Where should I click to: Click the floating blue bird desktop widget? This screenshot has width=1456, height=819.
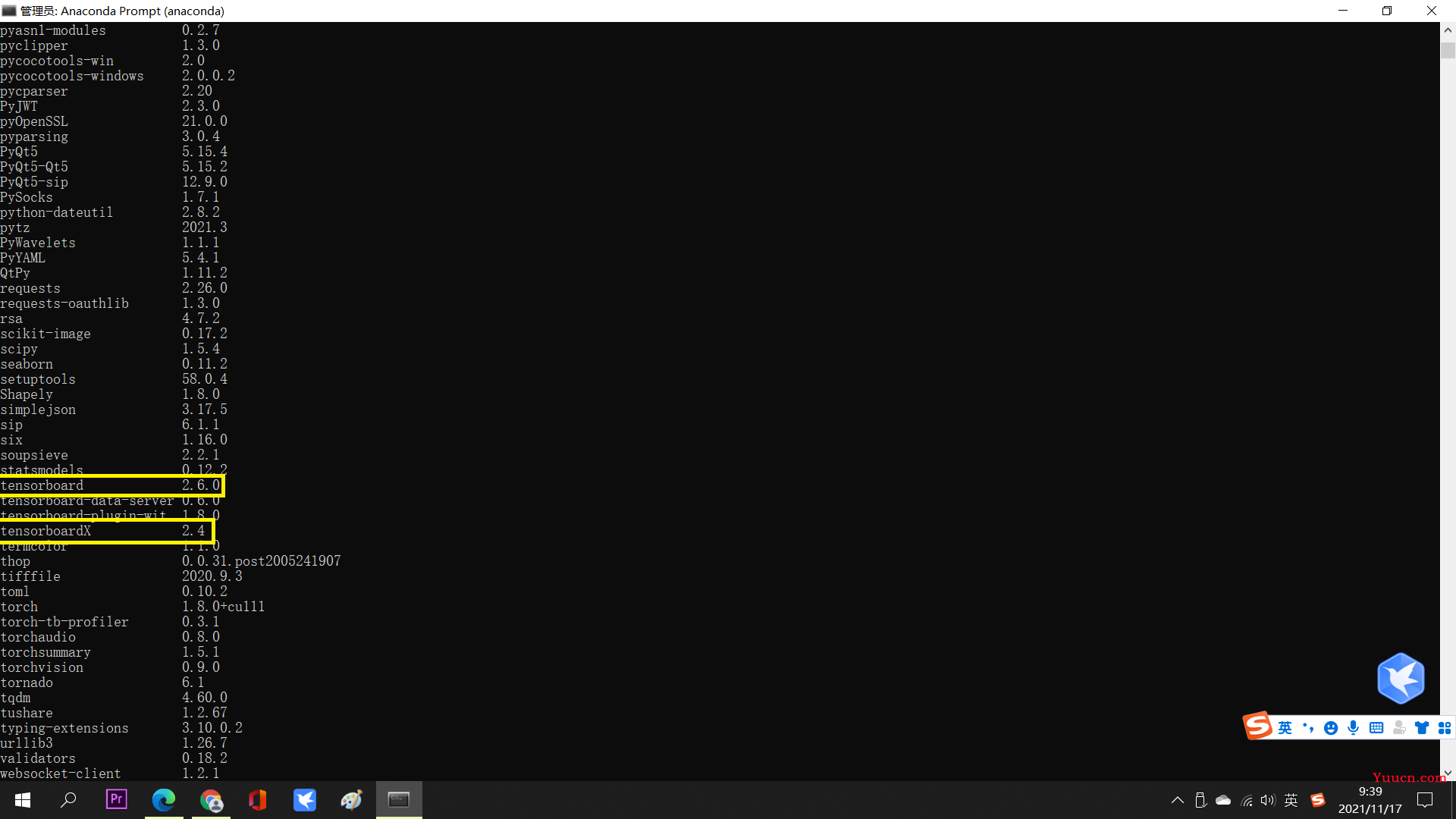tap(1401, 678)
